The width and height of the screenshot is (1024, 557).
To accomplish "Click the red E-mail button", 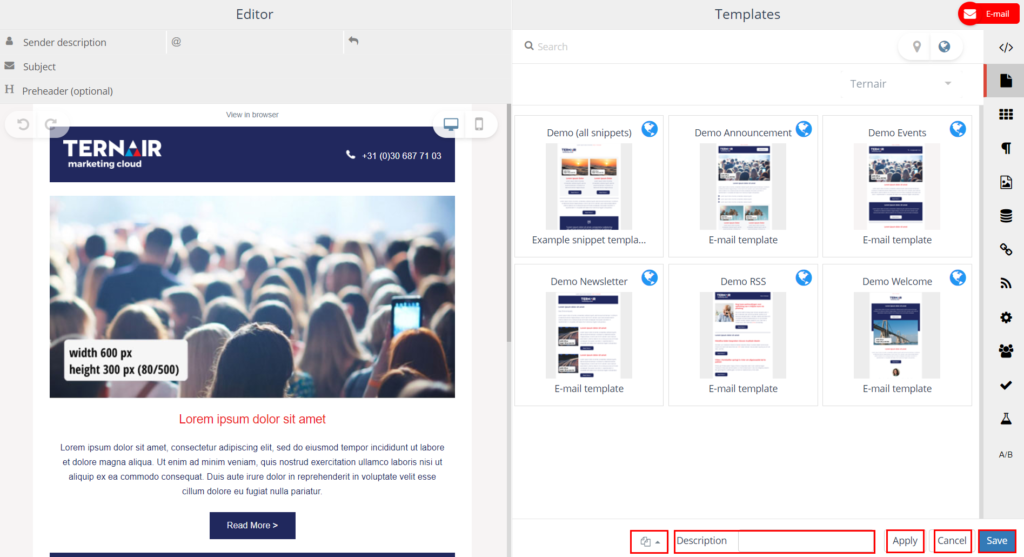I will point(989,14).
